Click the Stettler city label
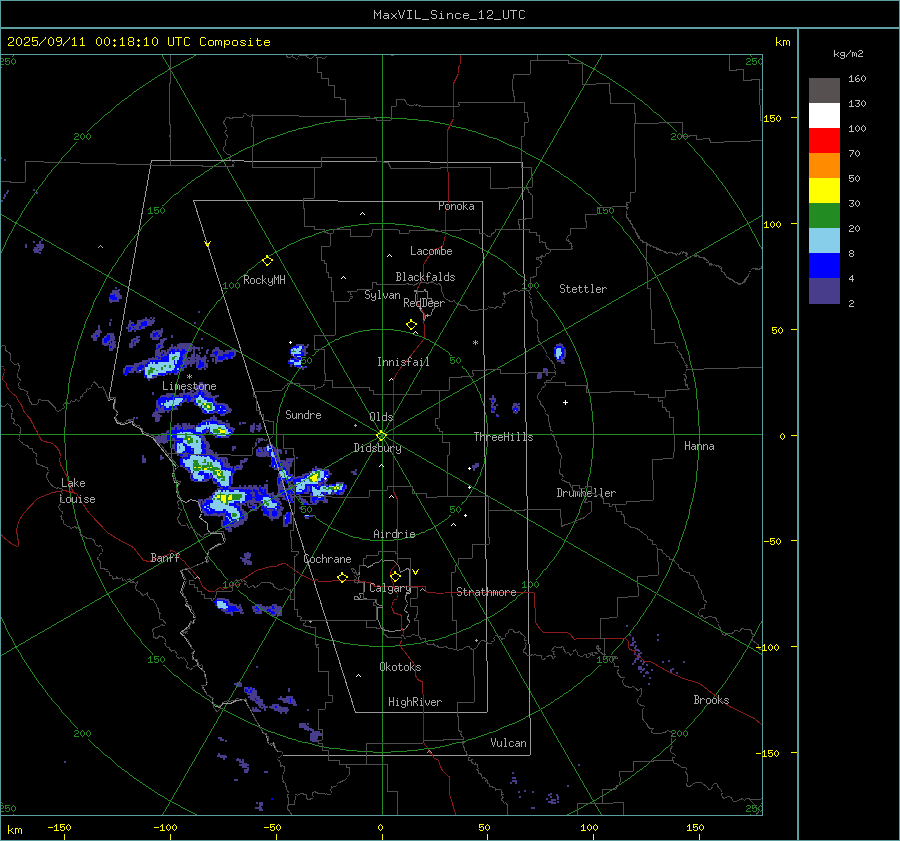 (583, 289)
